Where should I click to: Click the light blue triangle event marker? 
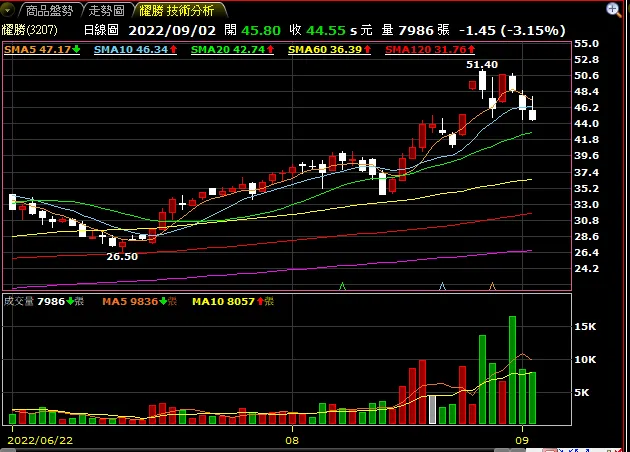click(442, 286)
